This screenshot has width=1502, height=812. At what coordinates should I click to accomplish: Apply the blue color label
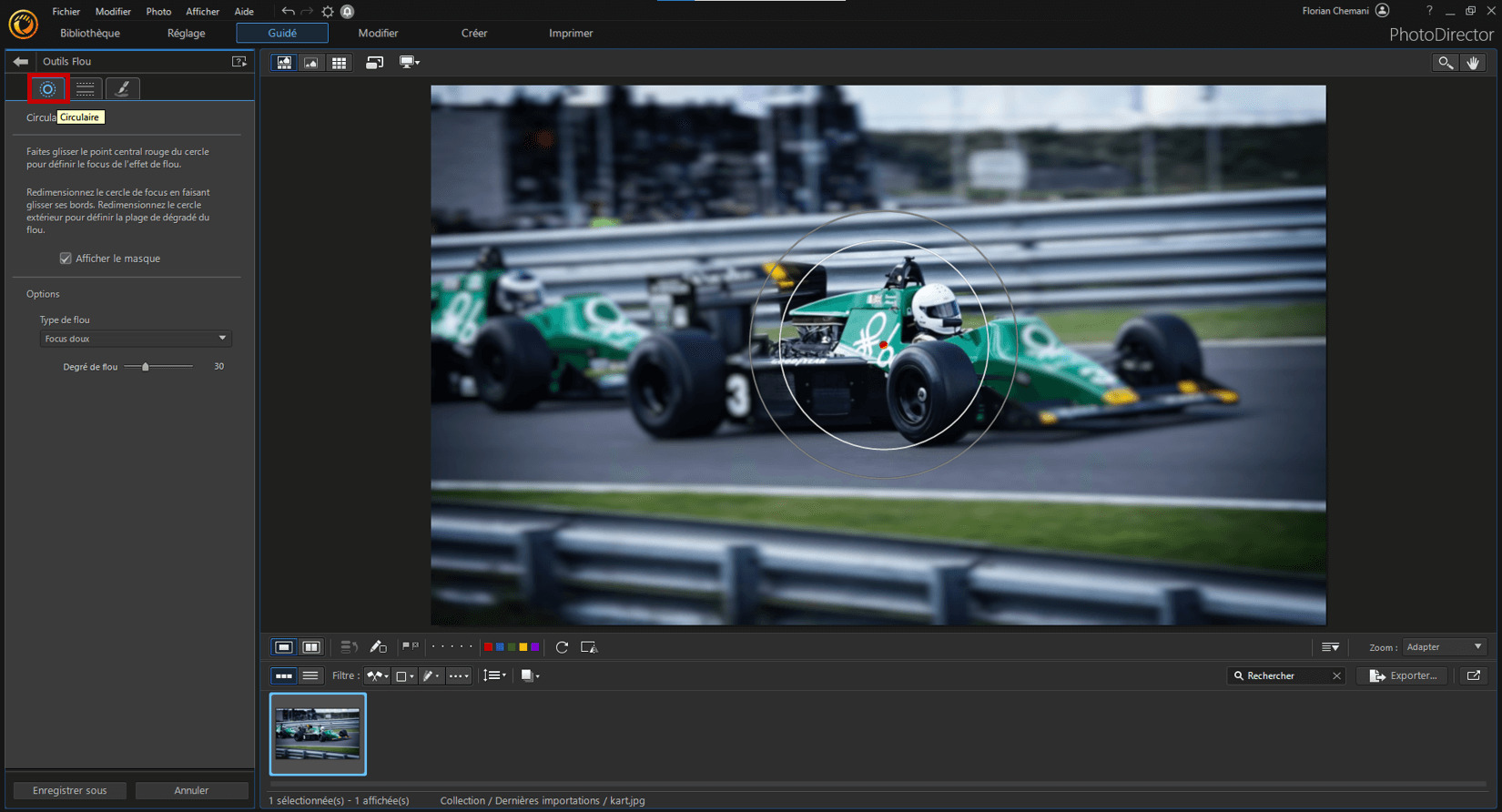[x=500, y=647]
